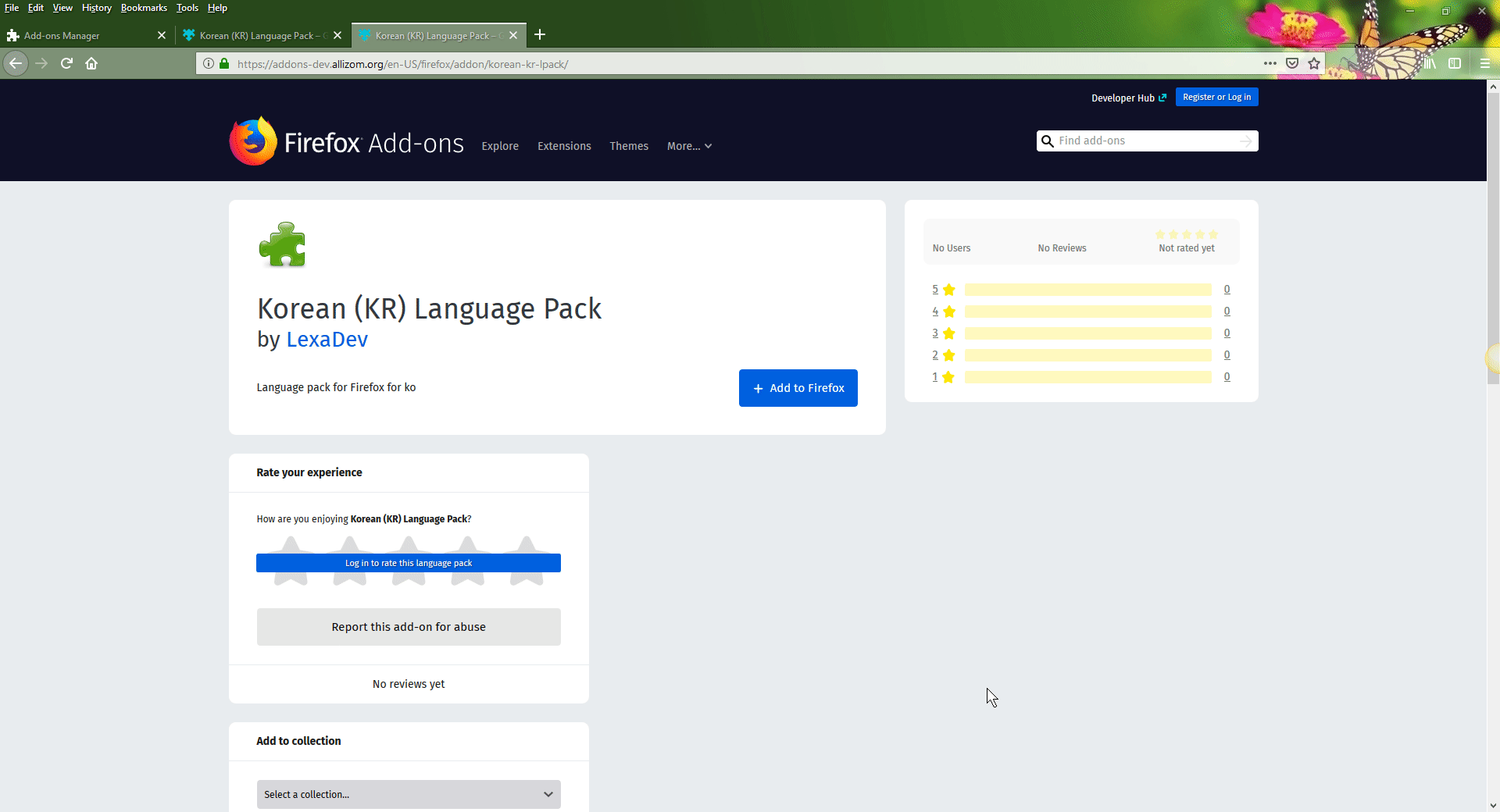Screen dimensions: 1500x812
Task: Go to the Extensions section
Action: 564,146
